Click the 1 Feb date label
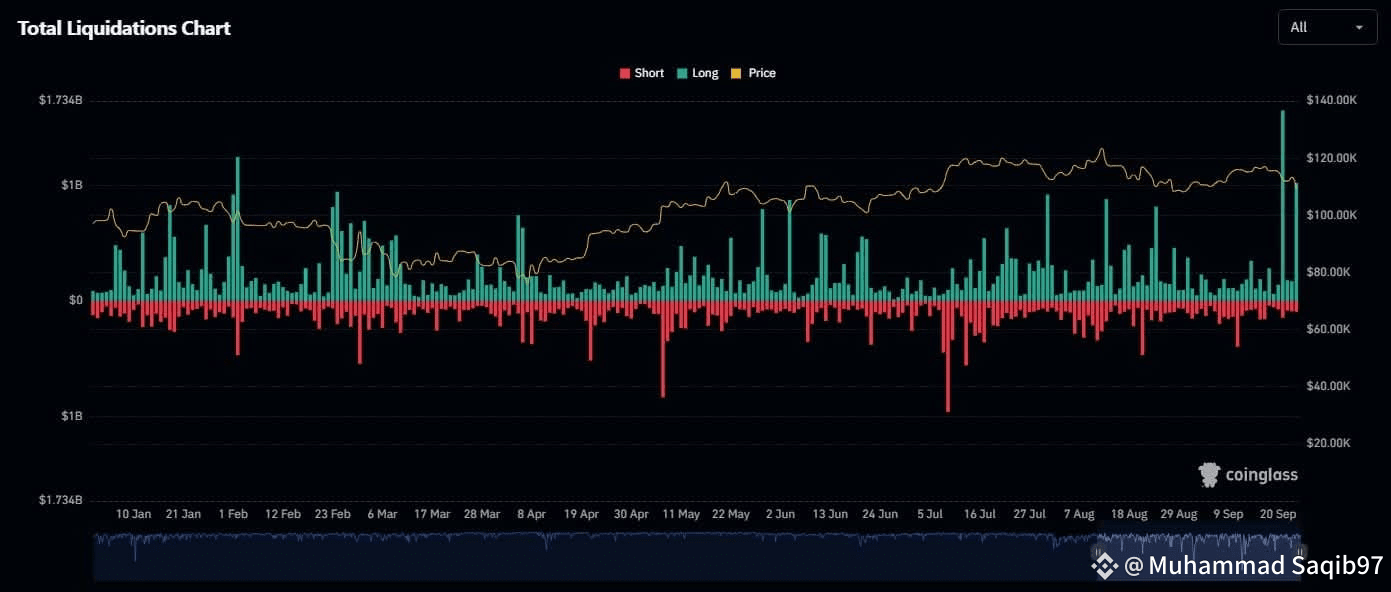This screenshot has width=1391, height=592. click(x=233, y=514)
